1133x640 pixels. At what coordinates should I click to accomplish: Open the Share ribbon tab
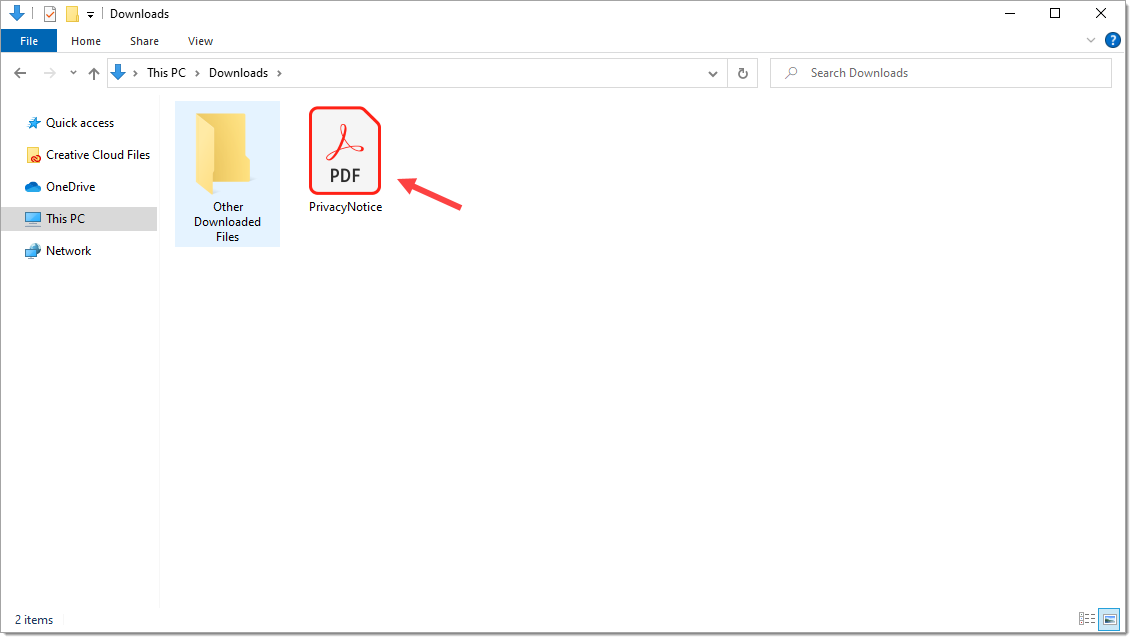tap(145, 41)
